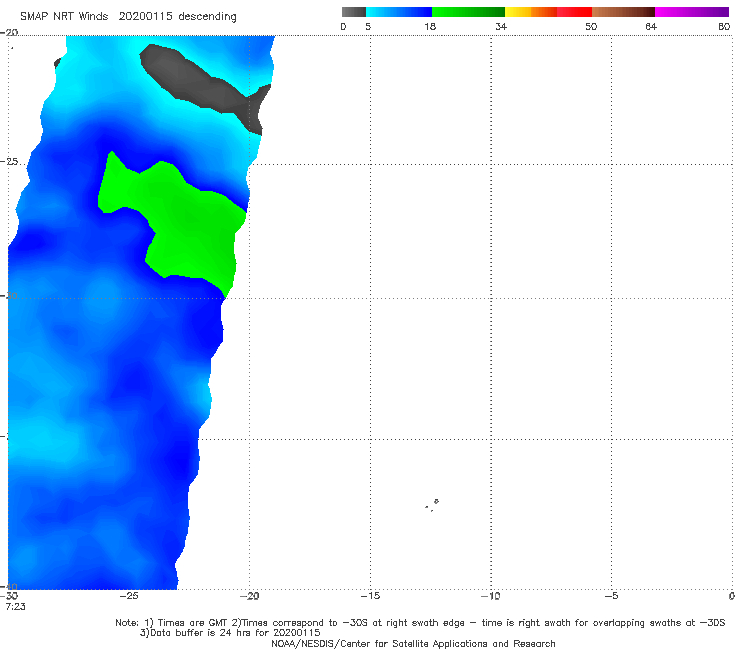
Task: Click the note line starting 'Note: 1) Times are GMT'
Action: tap(420, 623)
